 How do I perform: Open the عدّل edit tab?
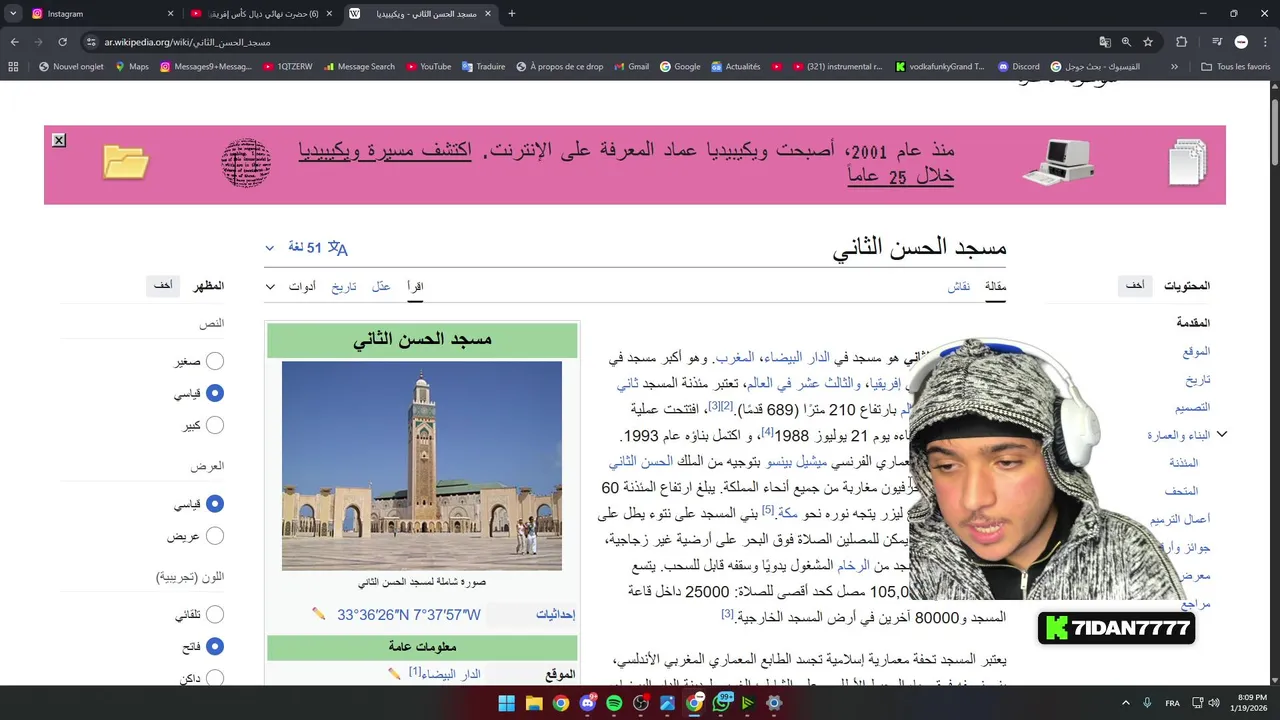coord(381,286)
